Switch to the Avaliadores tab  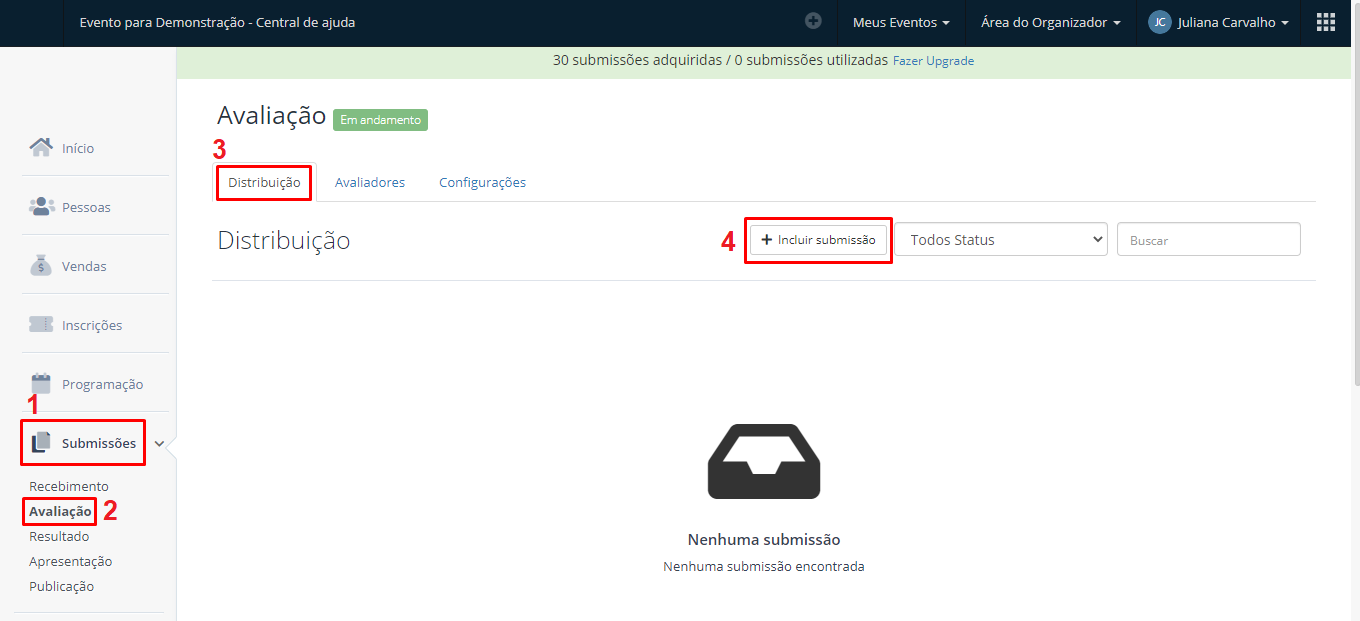(370, 182)
